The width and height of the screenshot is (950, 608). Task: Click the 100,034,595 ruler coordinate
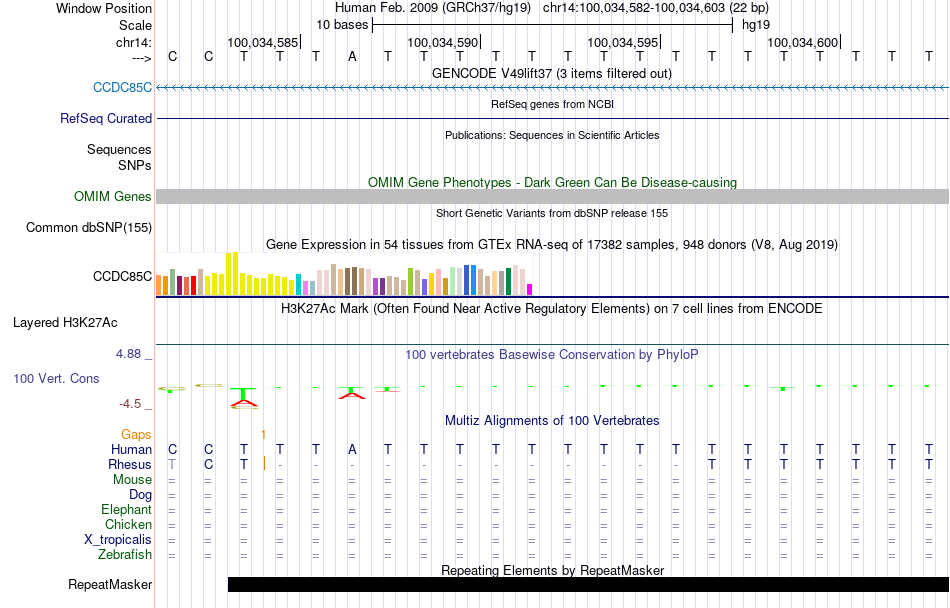coord(623,42)
